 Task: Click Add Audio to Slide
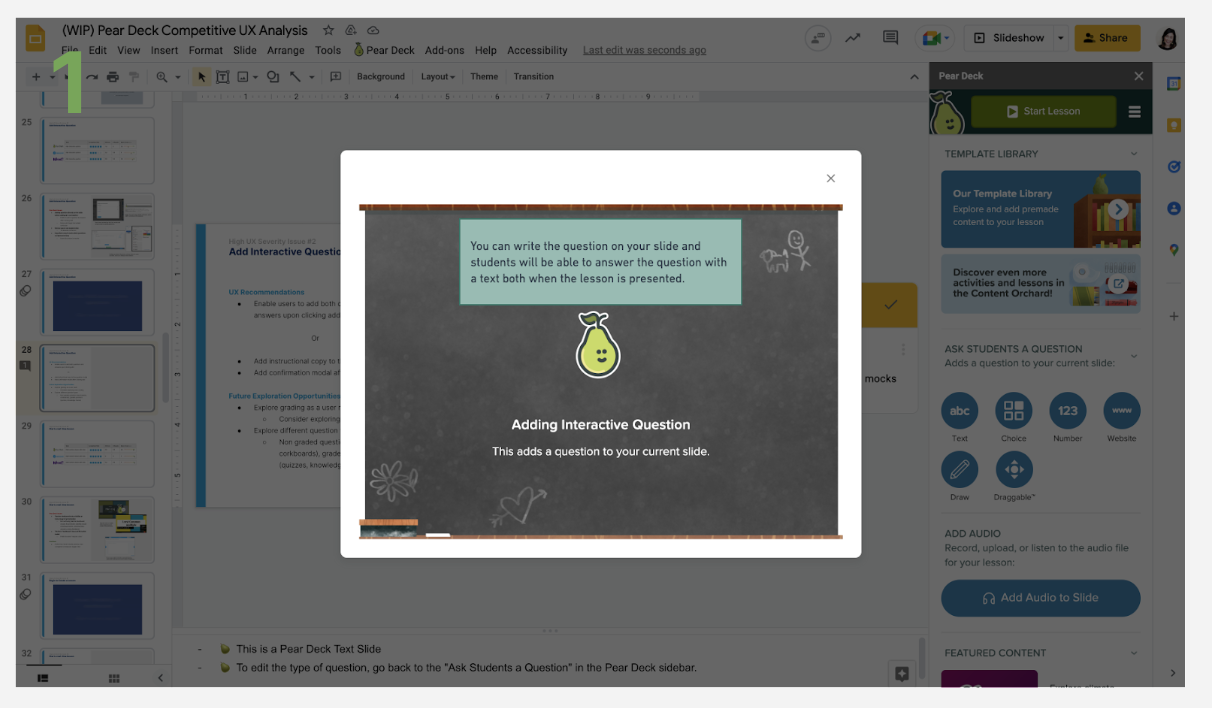(x=1040, y=598)
